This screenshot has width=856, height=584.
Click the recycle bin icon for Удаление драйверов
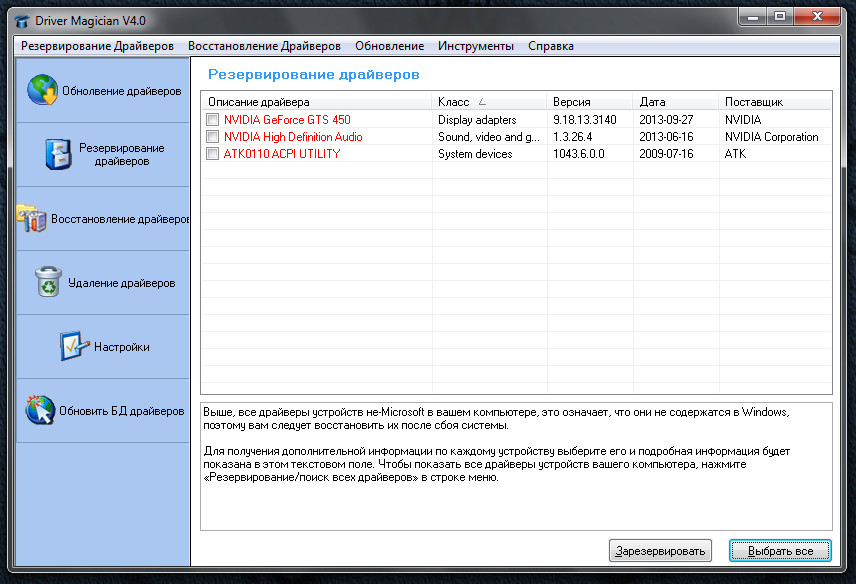[49, 282]
